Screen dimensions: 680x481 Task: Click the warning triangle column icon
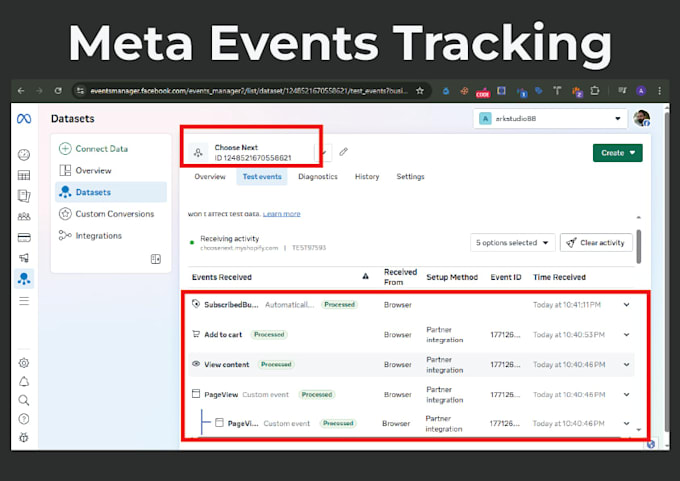point(366,276)
